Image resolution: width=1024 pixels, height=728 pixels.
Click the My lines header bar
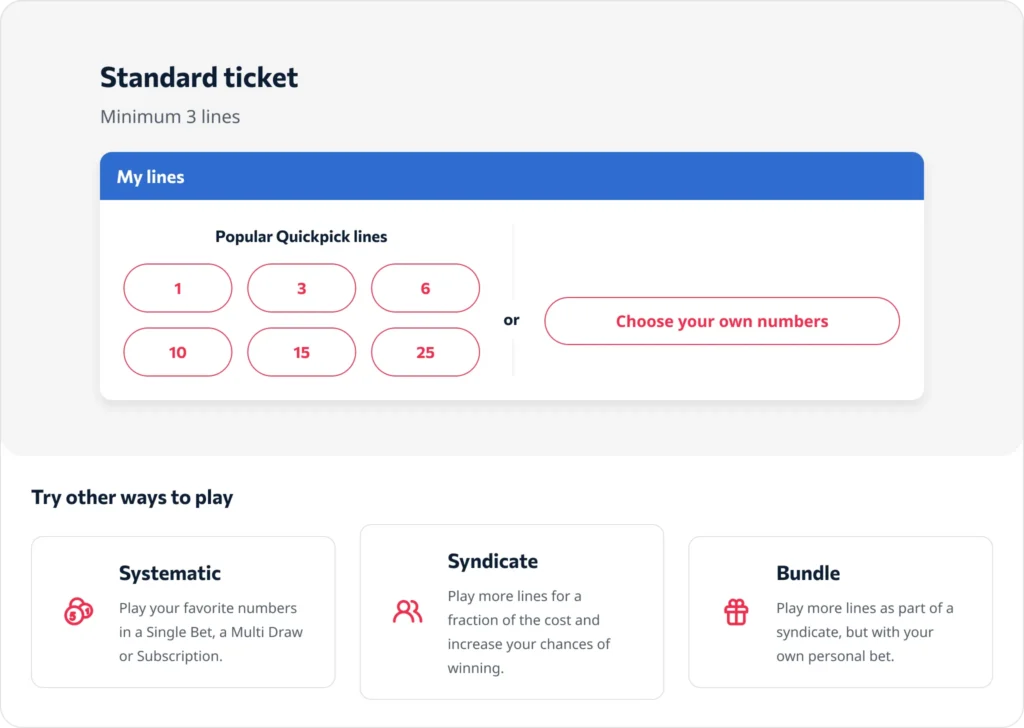click(512, 176)
